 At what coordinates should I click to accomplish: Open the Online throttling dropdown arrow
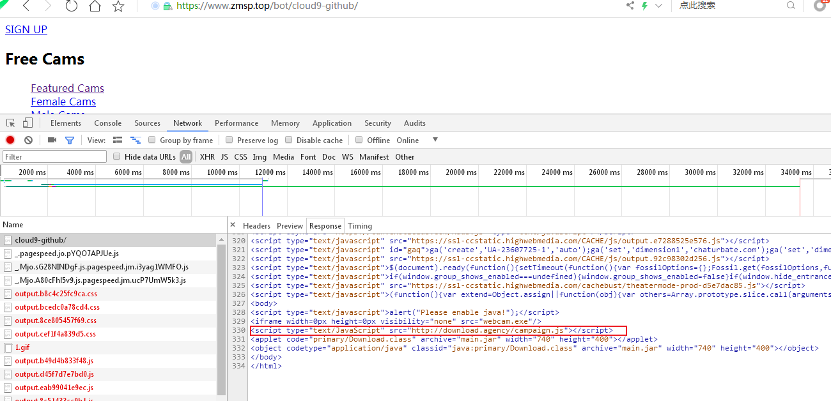(x=435, y=140)
